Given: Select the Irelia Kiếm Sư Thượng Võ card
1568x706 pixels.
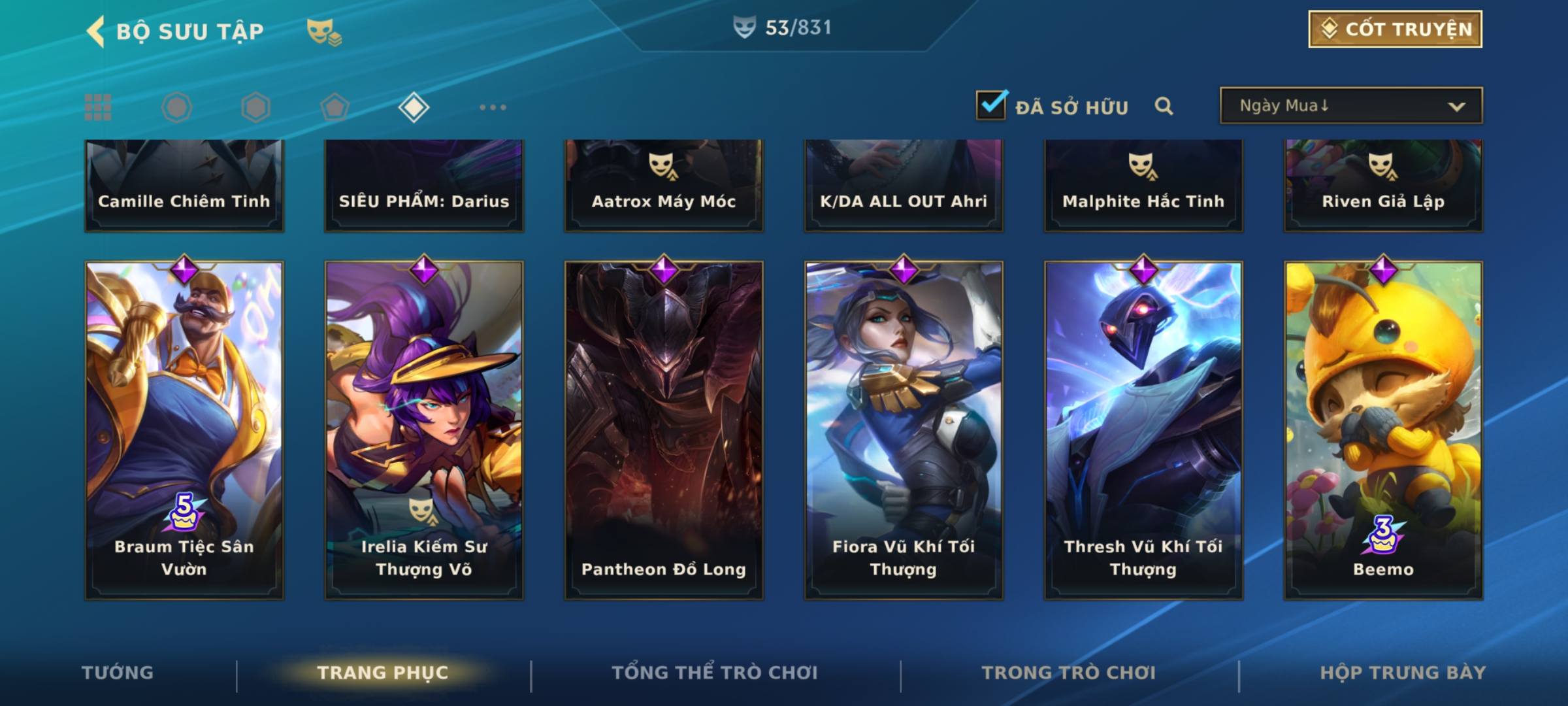Looking at the screenshot, I should tap(424, 430).
